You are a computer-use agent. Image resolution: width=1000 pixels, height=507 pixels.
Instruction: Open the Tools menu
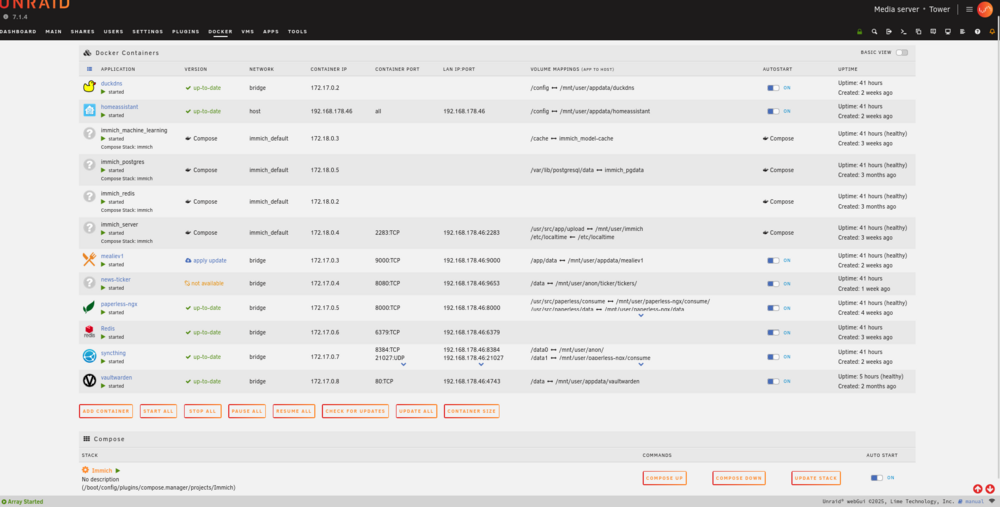click(297, 31)
